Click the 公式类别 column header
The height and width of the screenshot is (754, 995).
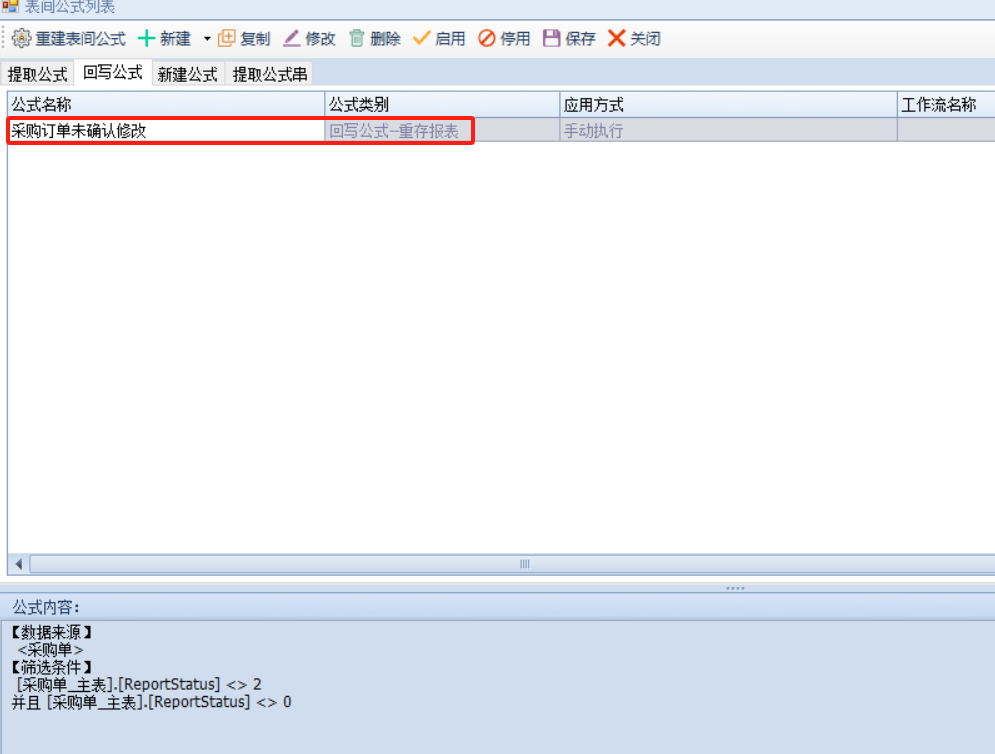pos(442,104)
